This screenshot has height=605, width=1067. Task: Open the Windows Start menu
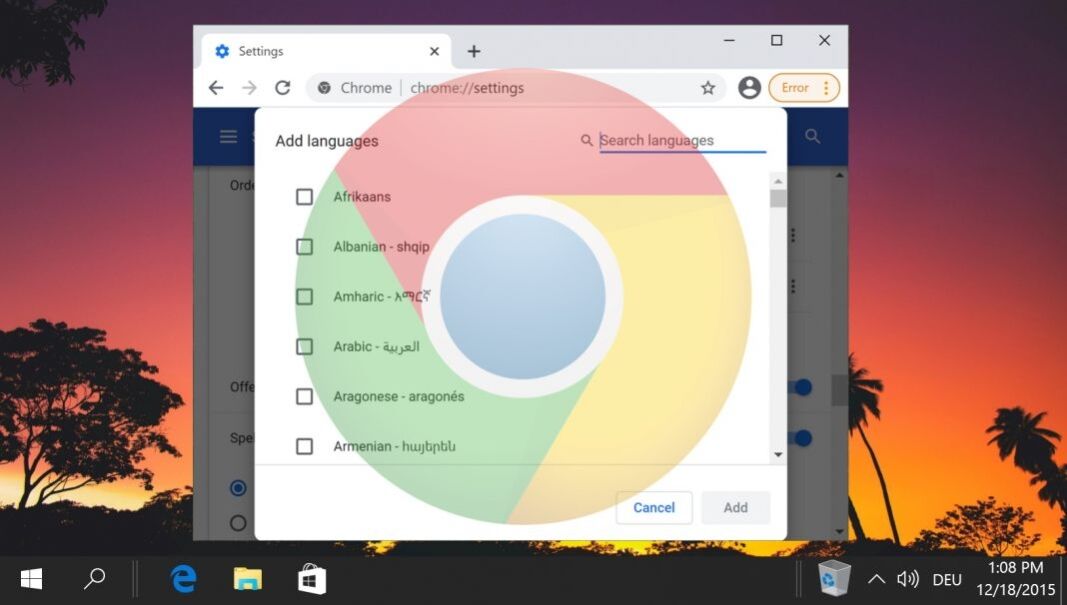click(31, 579)
